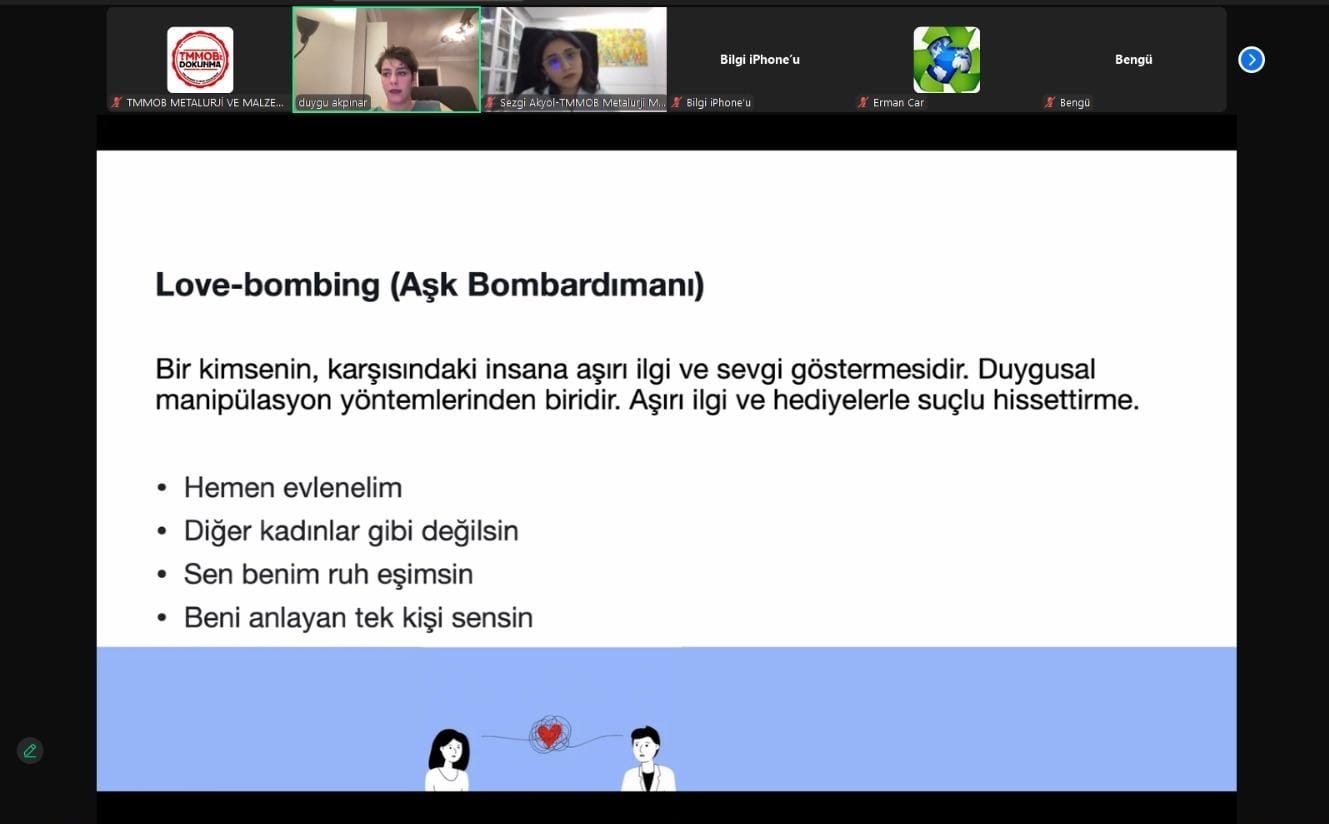Click the woman illustration on the slide
The width and height of the screenshot is (1329, 824).
pos(448,760)
